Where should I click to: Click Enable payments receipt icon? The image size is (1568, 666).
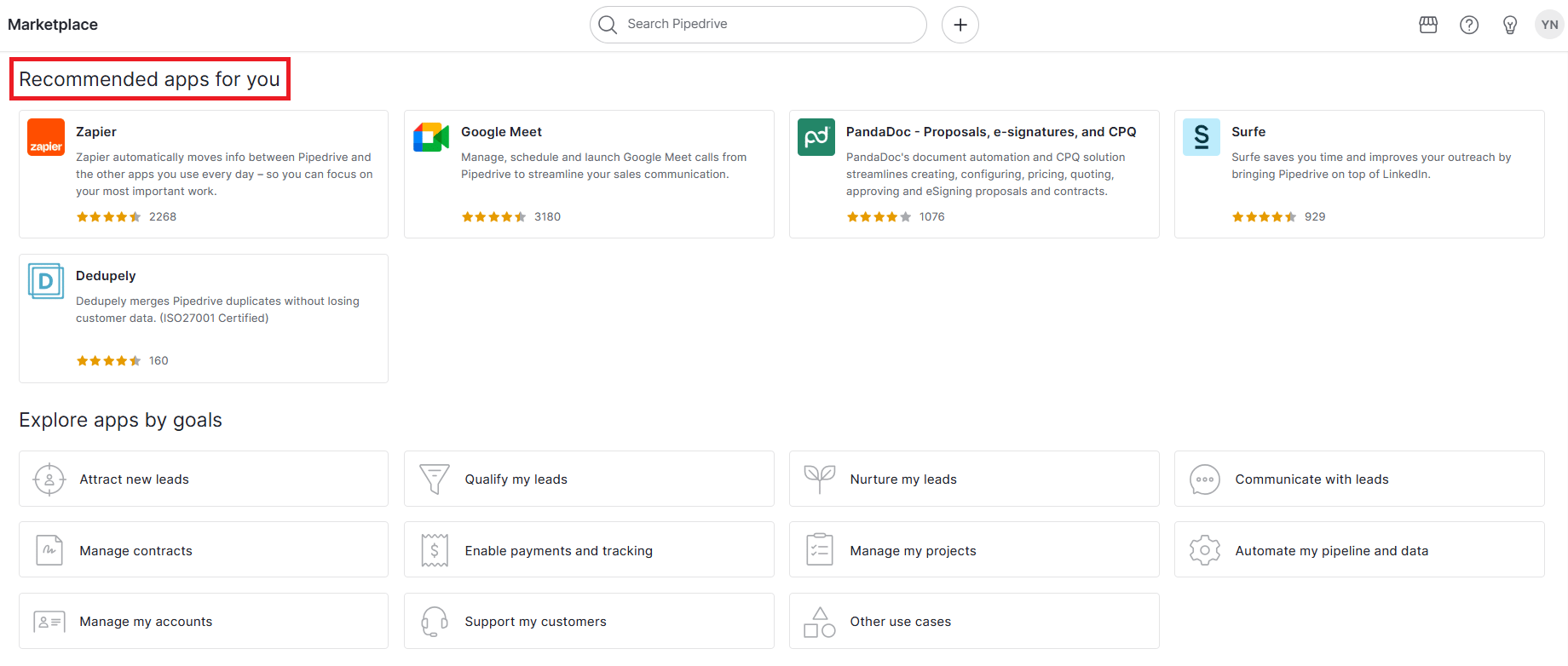point(435,550)
